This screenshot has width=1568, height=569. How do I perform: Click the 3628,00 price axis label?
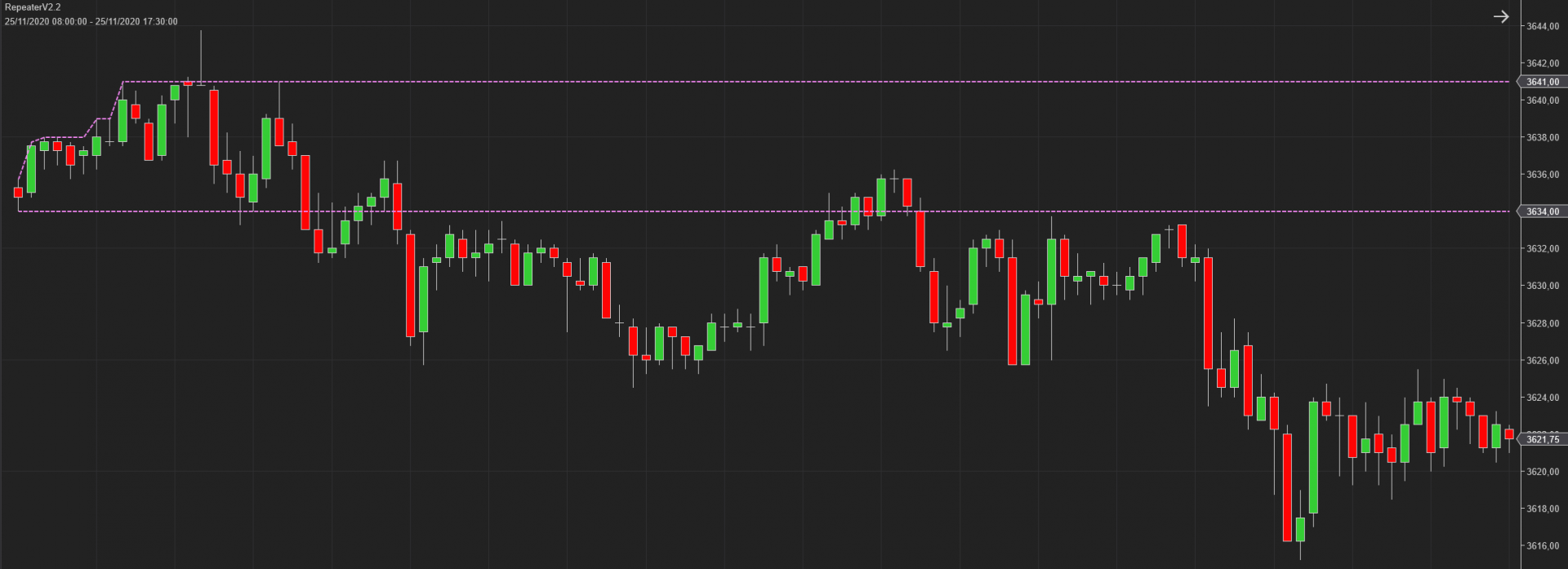pos(1543,323)
